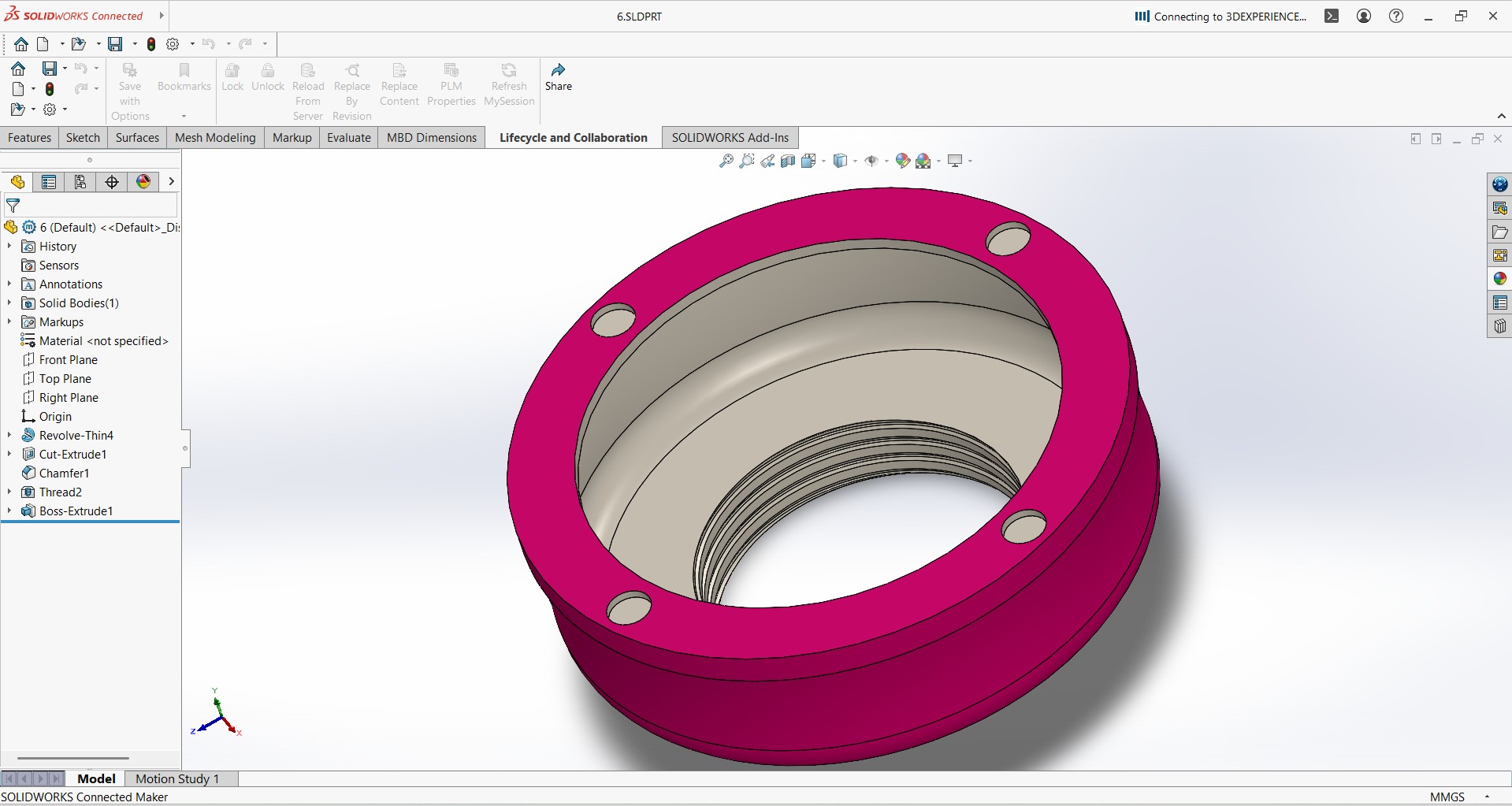
Task: Click View Settings monitor icon
Action: click(955, 161)
